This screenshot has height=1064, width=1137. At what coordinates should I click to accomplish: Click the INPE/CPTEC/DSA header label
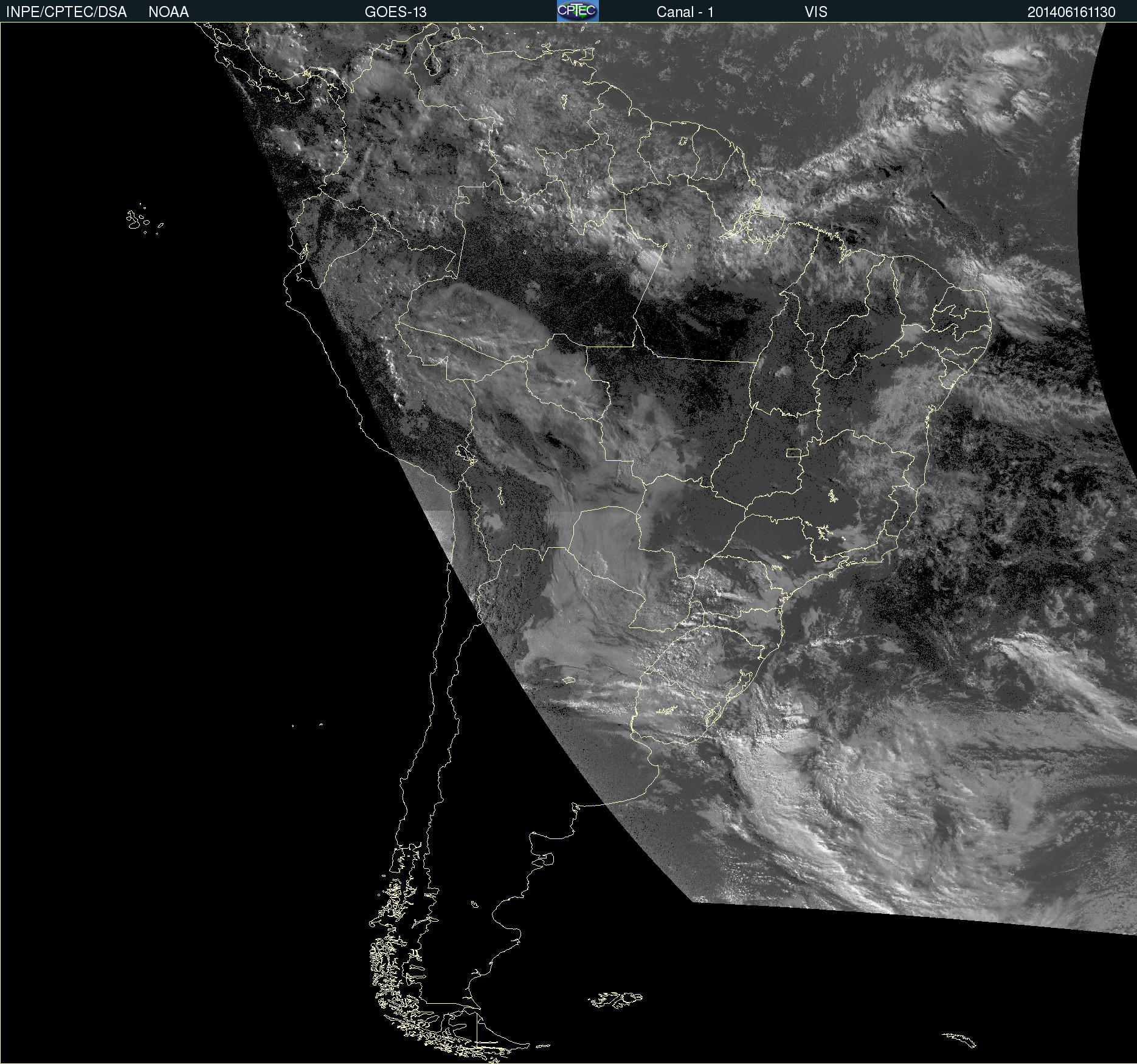(66, 12)
